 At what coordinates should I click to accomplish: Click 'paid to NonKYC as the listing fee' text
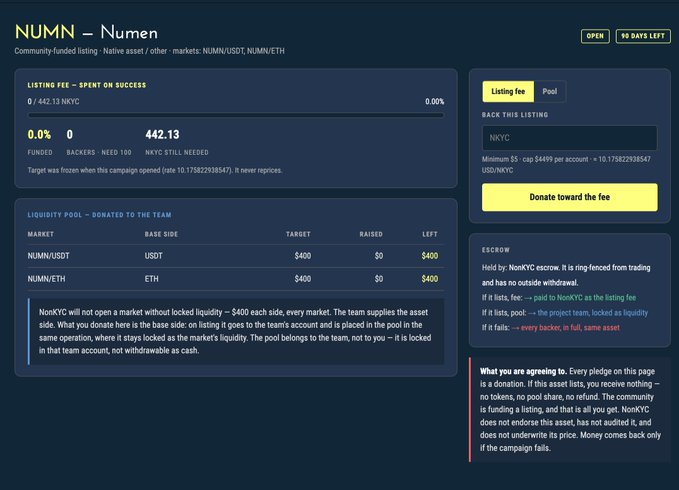pyautogui.click(x=585, y=298)
